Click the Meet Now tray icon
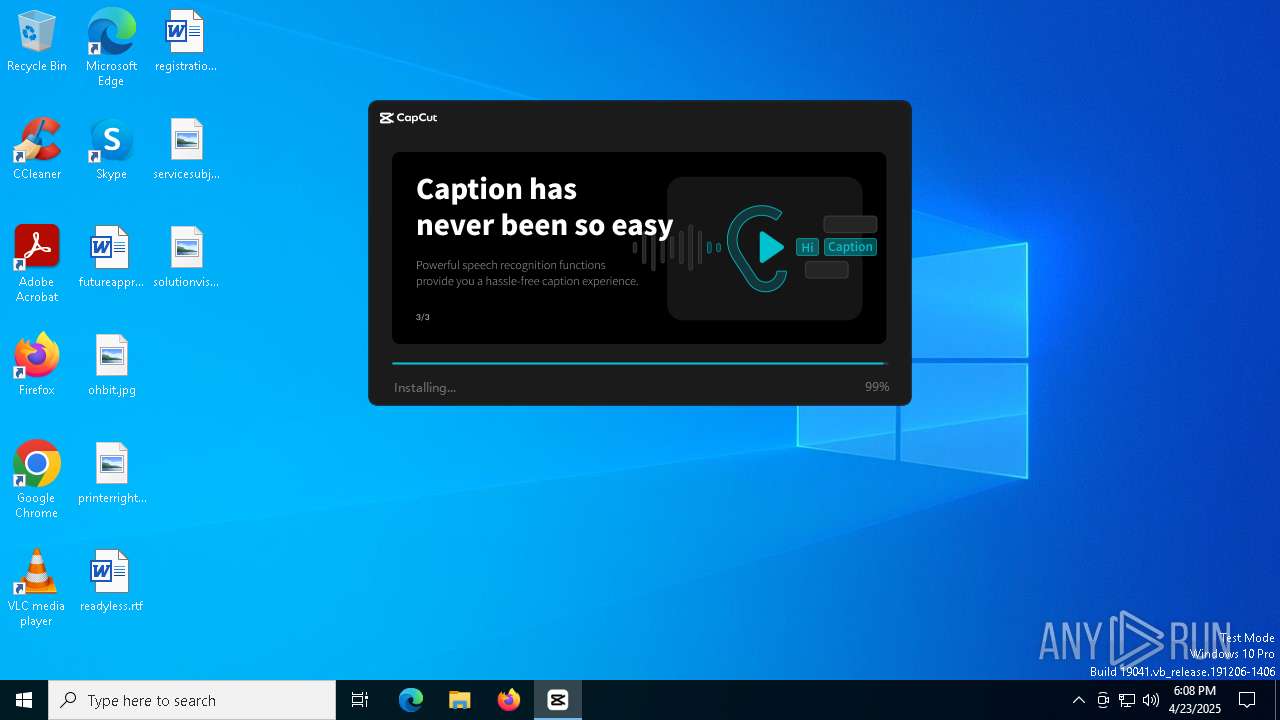 tap(1103, 700)
